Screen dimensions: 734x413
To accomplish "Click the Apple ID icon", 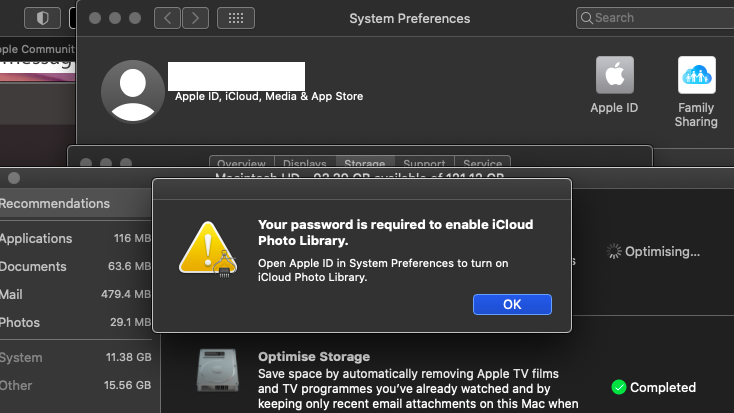I will 615,76.
